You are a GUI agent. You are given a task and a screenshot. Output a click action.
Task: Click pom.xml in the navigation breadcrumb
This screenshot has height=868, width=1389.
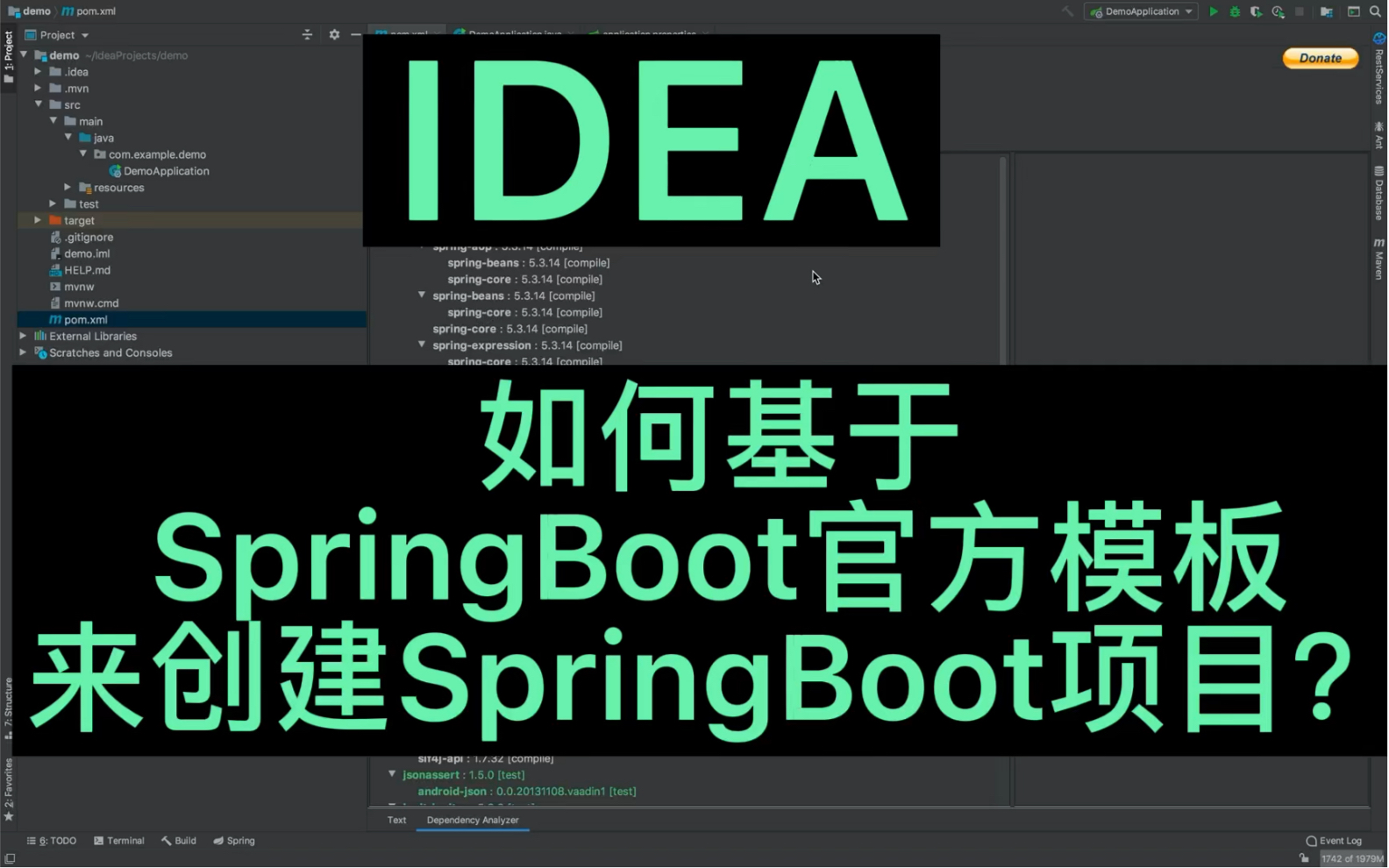(89, 11)
